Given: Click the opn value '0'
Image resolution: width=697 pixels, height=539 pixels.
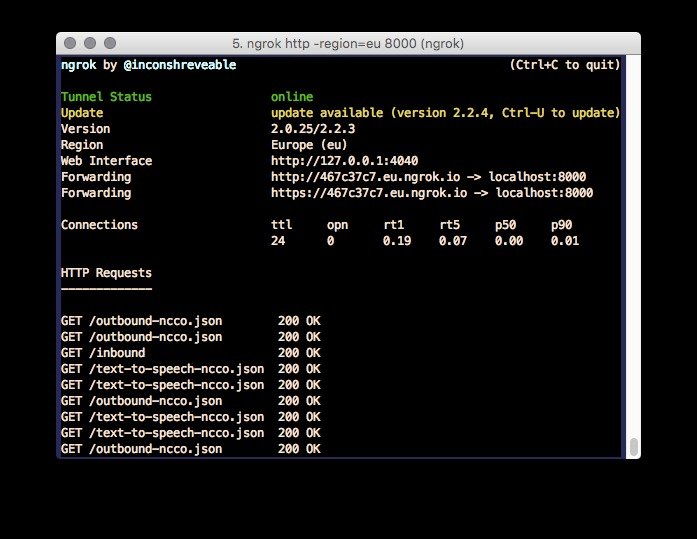Looking at the screenshot, I should point(330,241).
